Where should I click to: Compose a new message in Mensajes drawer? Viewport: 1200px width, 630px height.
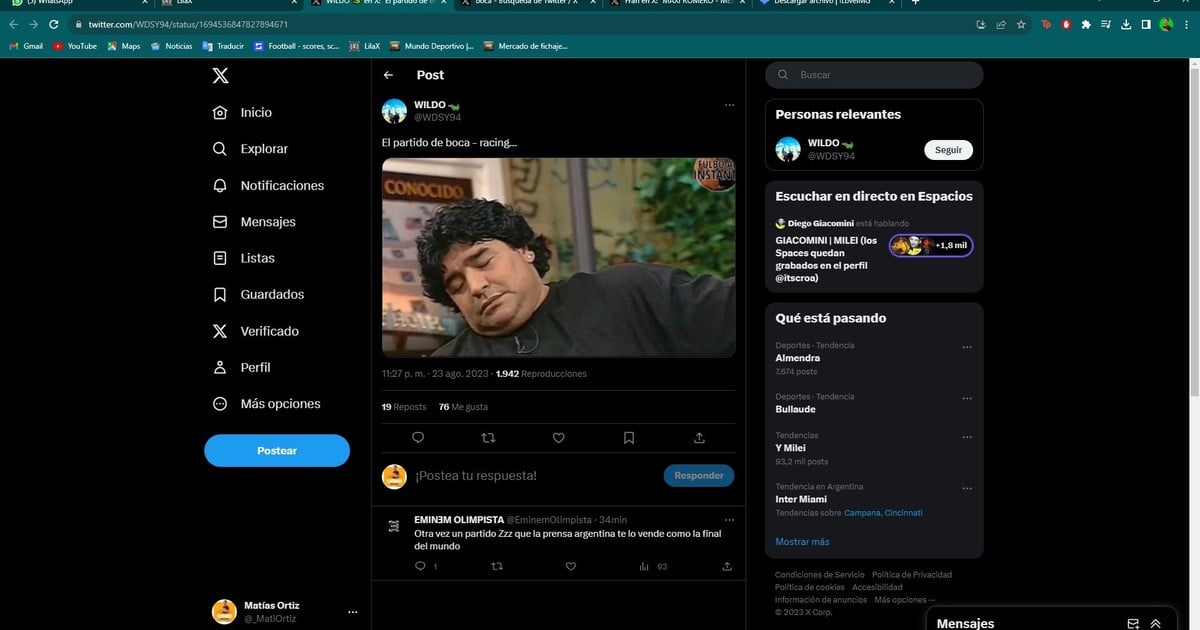[x=1133, y=623]
